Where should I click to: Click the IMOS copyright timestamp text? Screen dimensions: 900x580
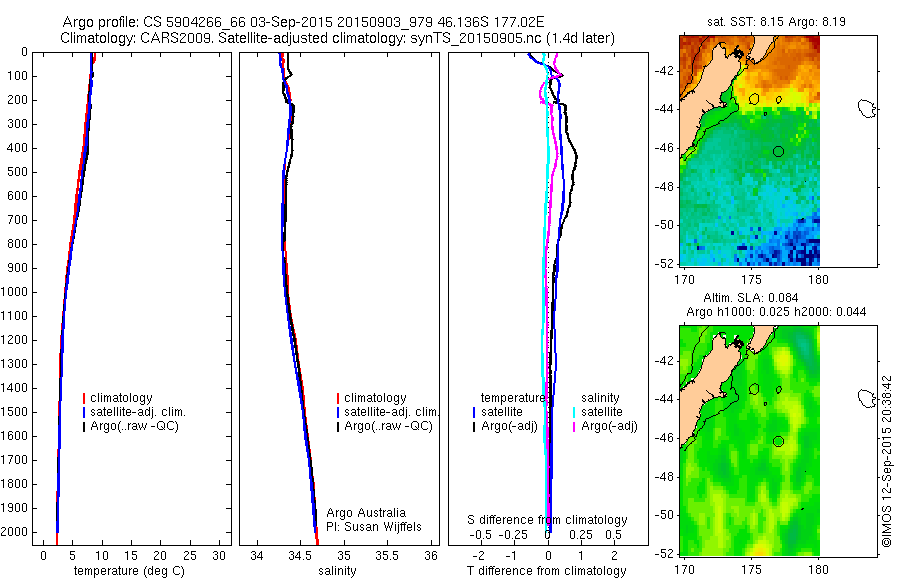click(x=887, y=461)
